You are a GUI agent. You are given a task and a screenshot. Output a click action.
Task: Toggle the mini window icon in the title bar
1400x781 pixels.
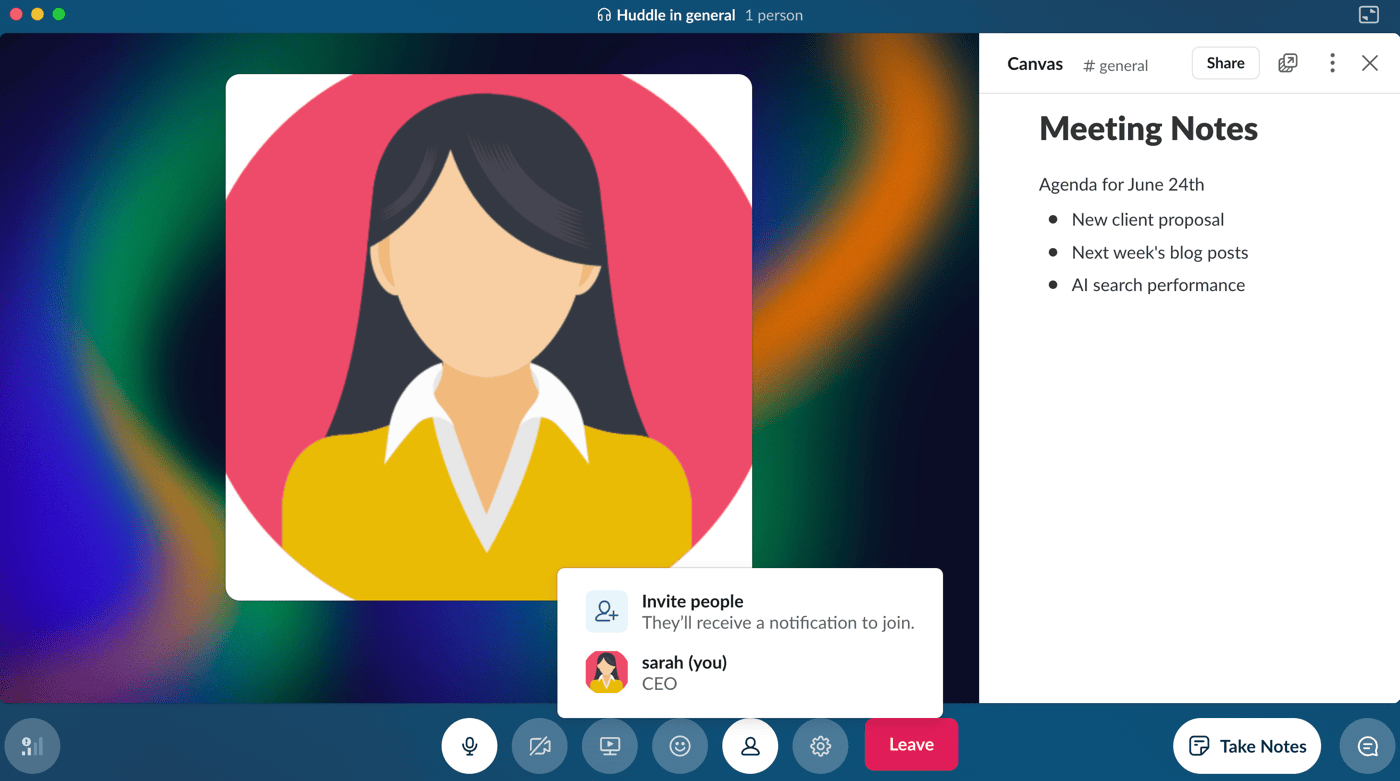pos(1369,14)
